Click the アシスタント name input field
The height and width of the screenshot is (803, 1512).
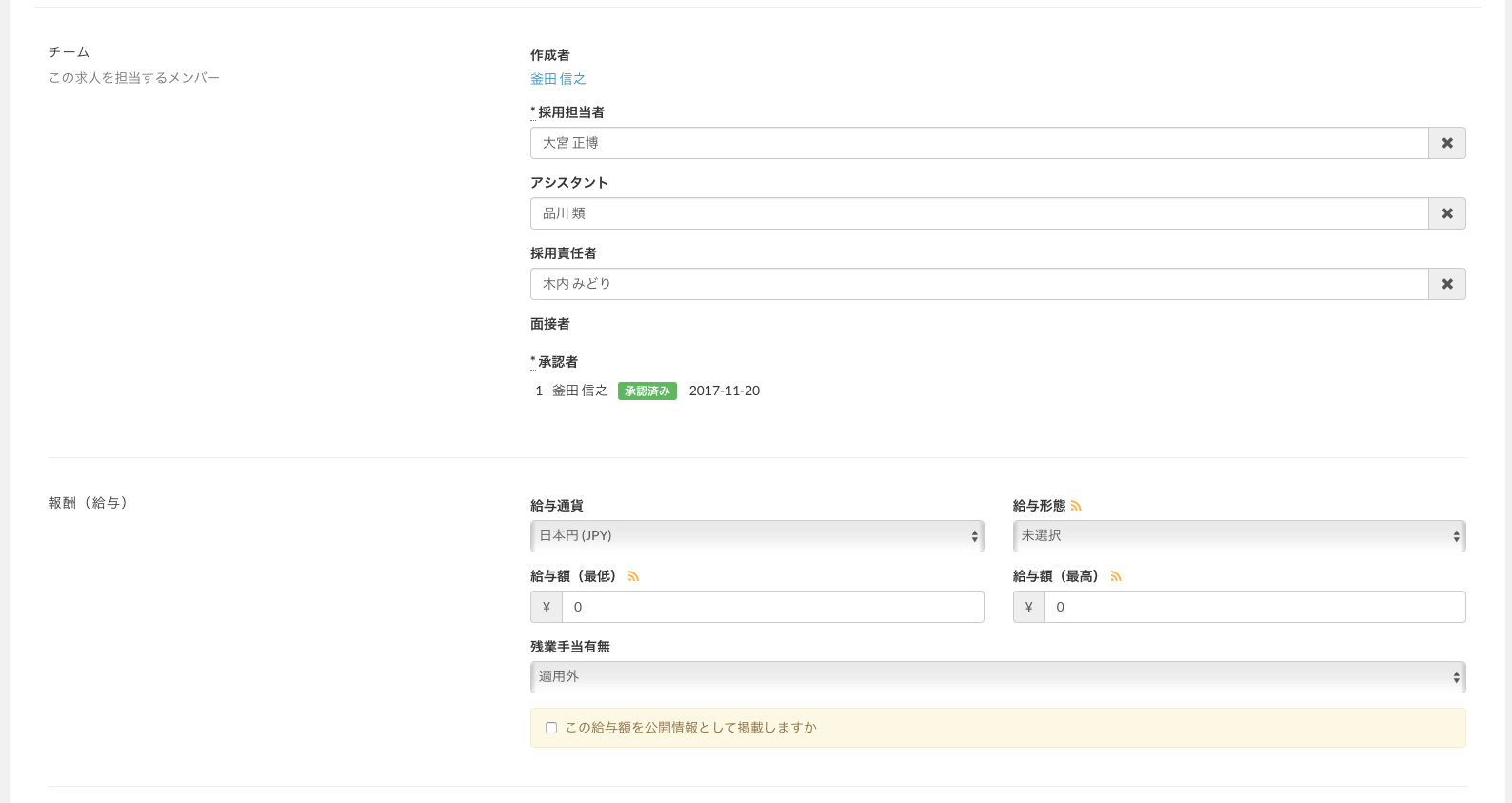pos(979,213)
